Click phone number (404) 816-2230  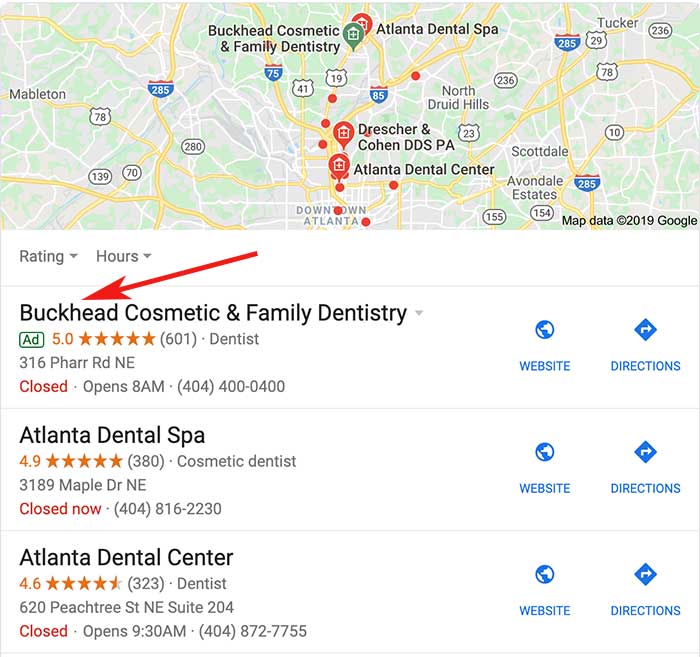tap(168, 509)
